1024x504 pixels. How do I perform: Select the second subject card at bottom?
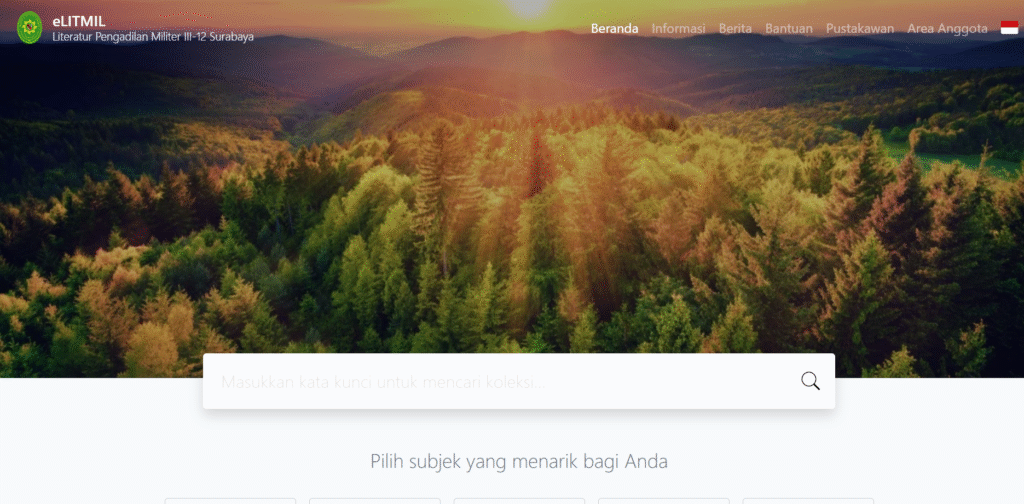(x=375, y=501)
